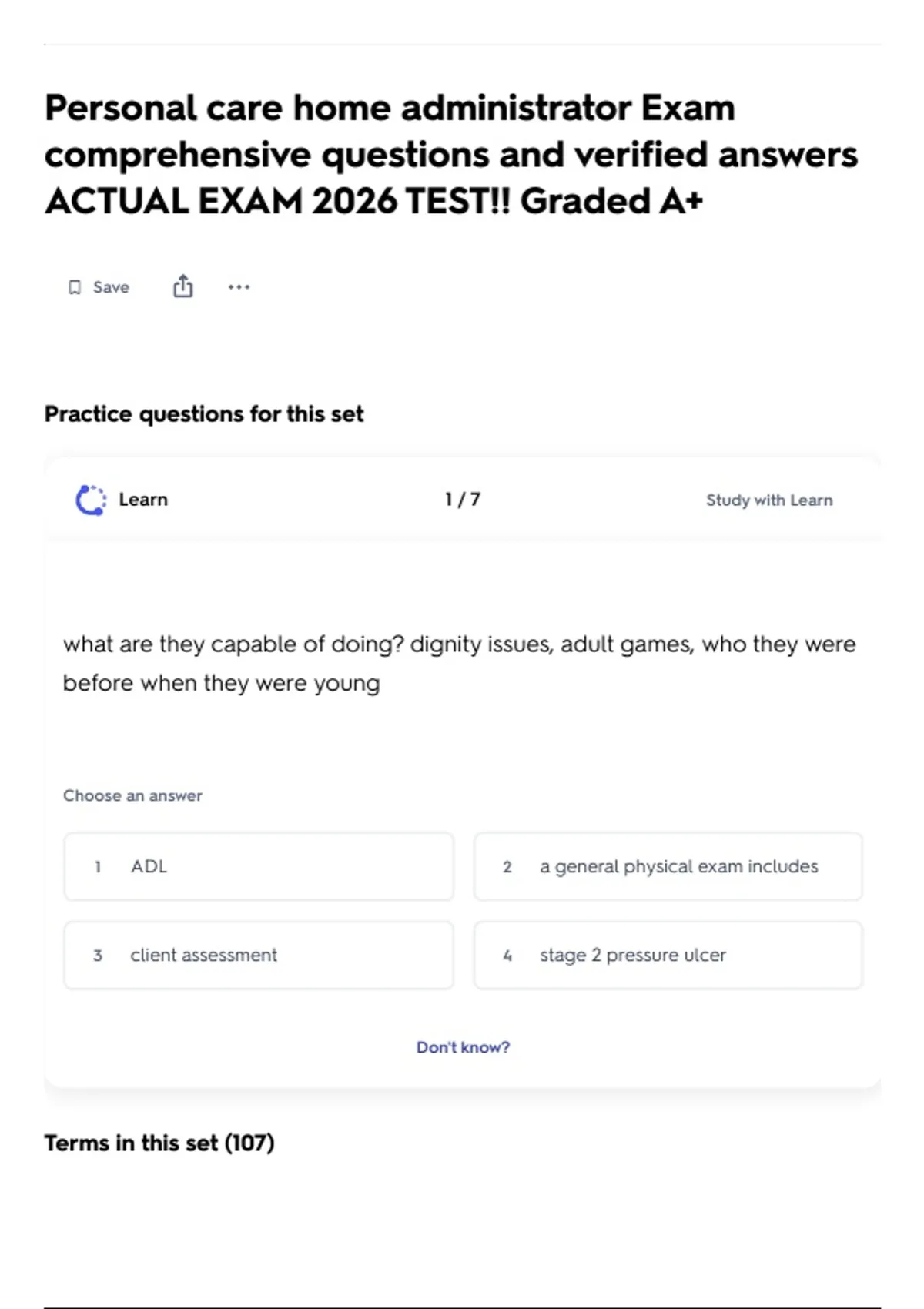Click number 4 badge beside pressure ulcer
The height and width of the screenshot is (1309, 924).
(x=507, y=956)
